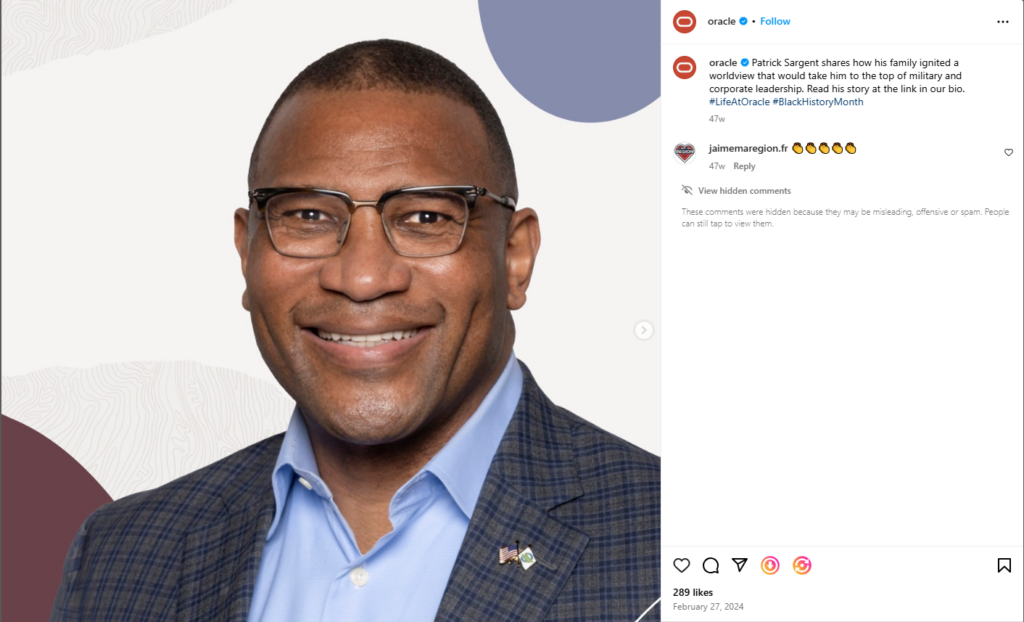Open the #BlackHistoryMonth hashtag

point(818,102)
